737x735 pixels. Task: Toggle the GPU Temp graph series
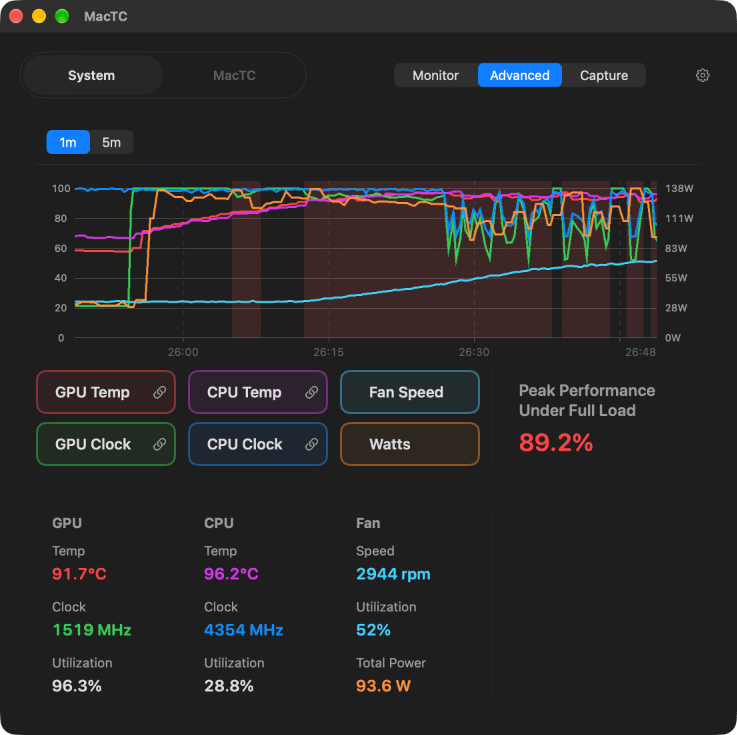point(106,392)
